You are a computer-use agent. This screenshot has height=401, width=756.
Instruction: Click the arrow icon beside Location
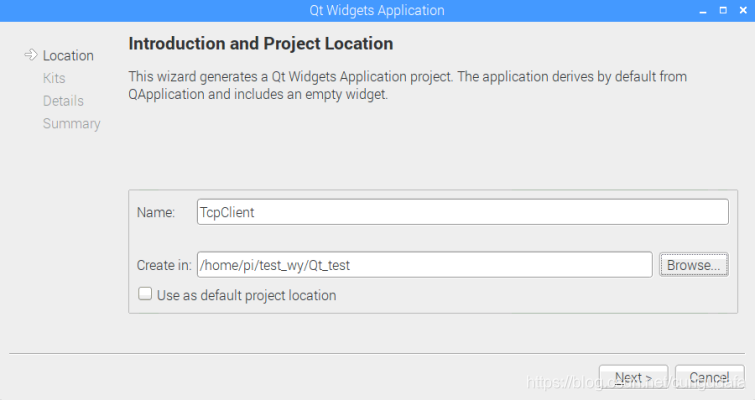(31, 55)
